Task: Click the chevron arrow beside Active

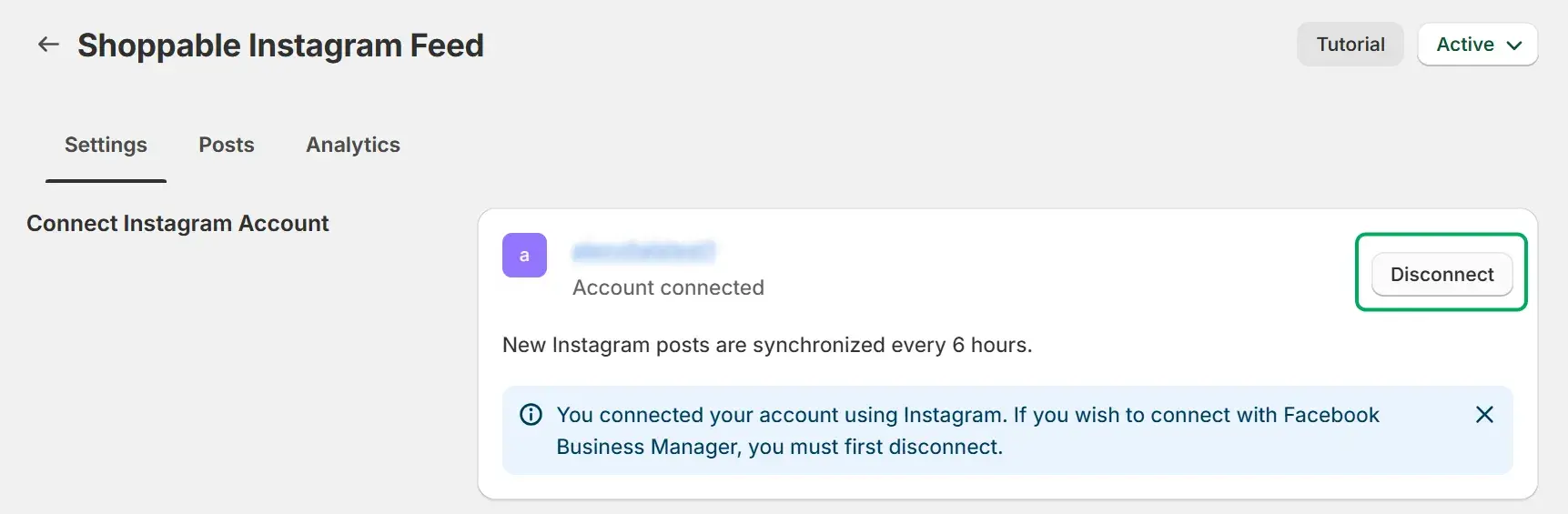Action: (1514, 45)
